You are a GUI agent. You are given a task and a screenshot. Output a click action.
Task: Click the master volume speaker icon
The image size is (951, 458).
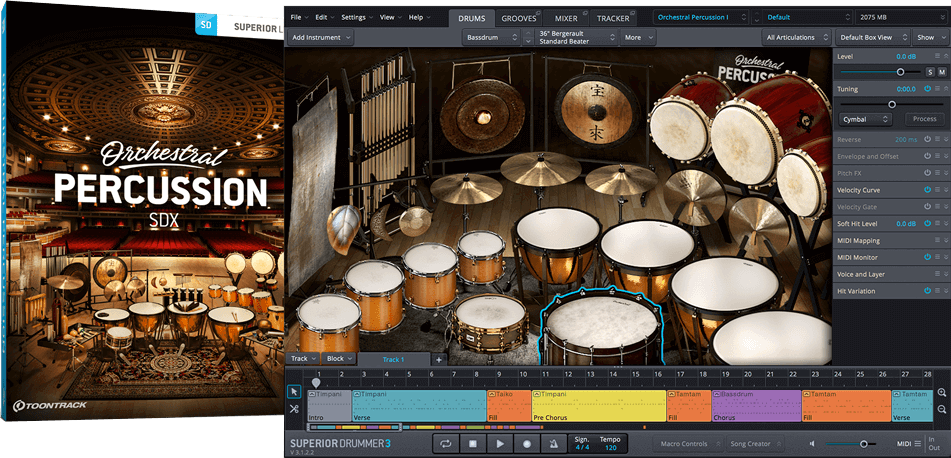[x=812, y=444]
